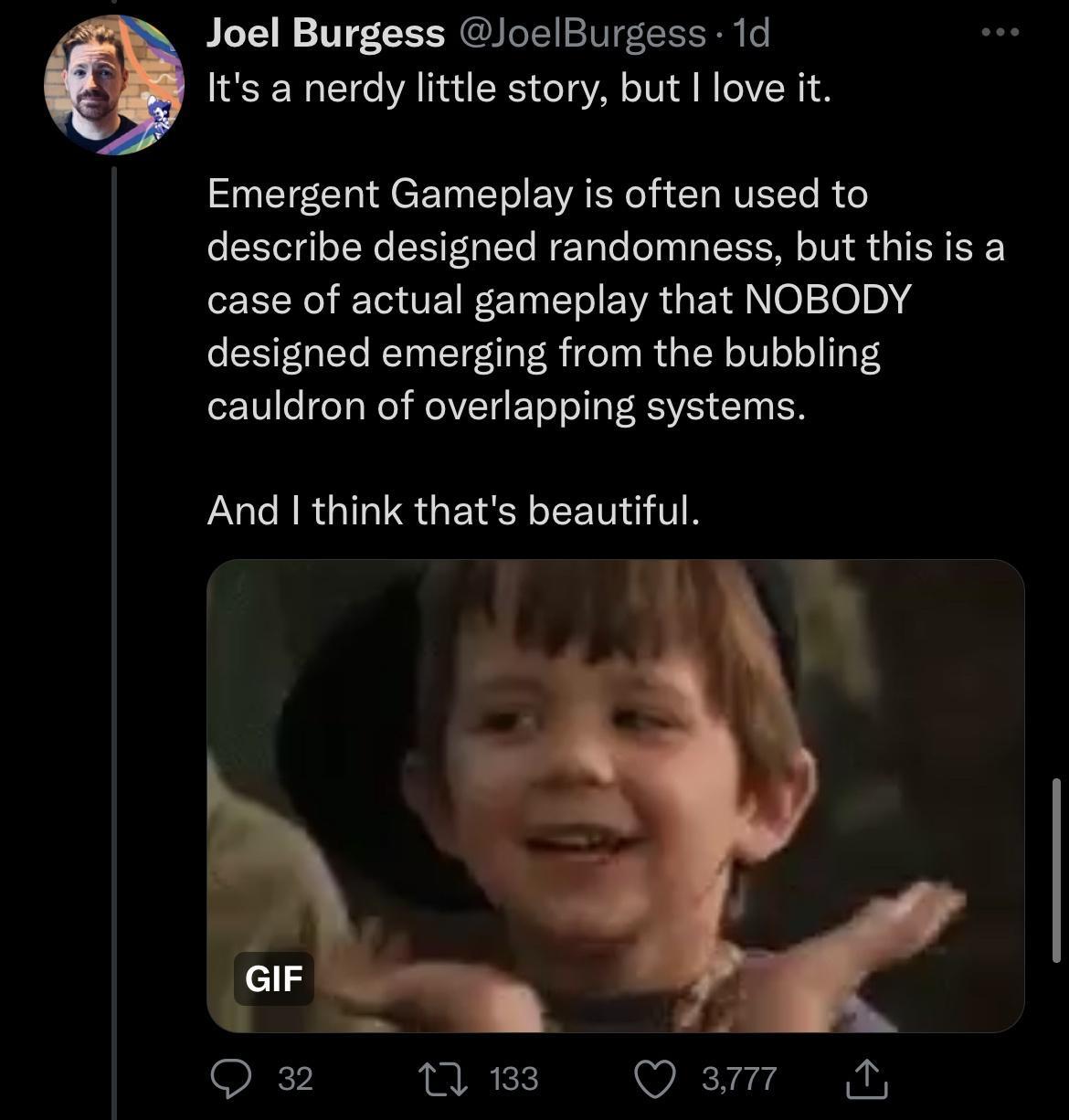Click the 1d timestamp of the tweet
Screen dimensions: 1069x1120
[x=752, y=35]
